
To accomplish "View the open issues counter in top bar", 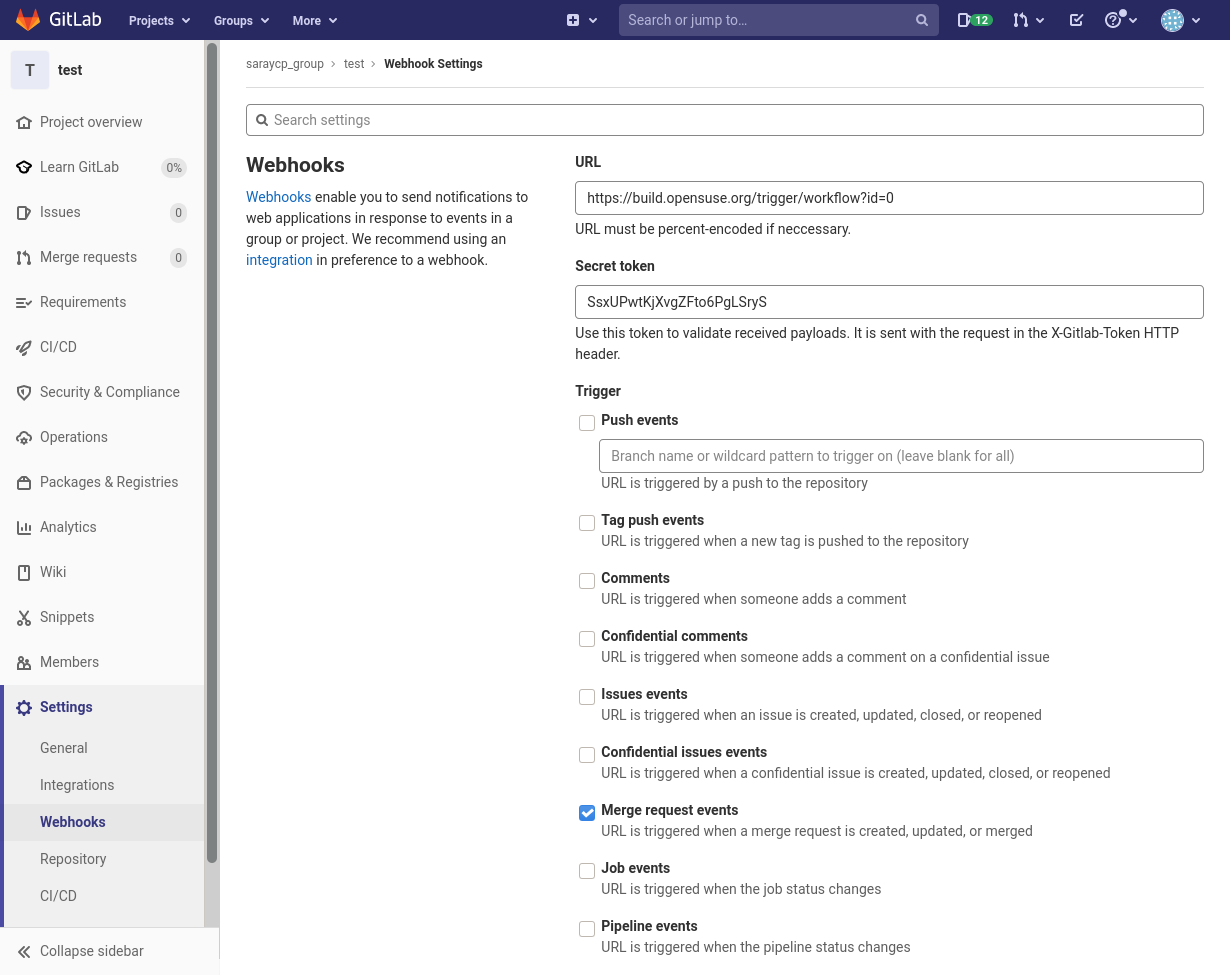I will (x=973, y=19).
